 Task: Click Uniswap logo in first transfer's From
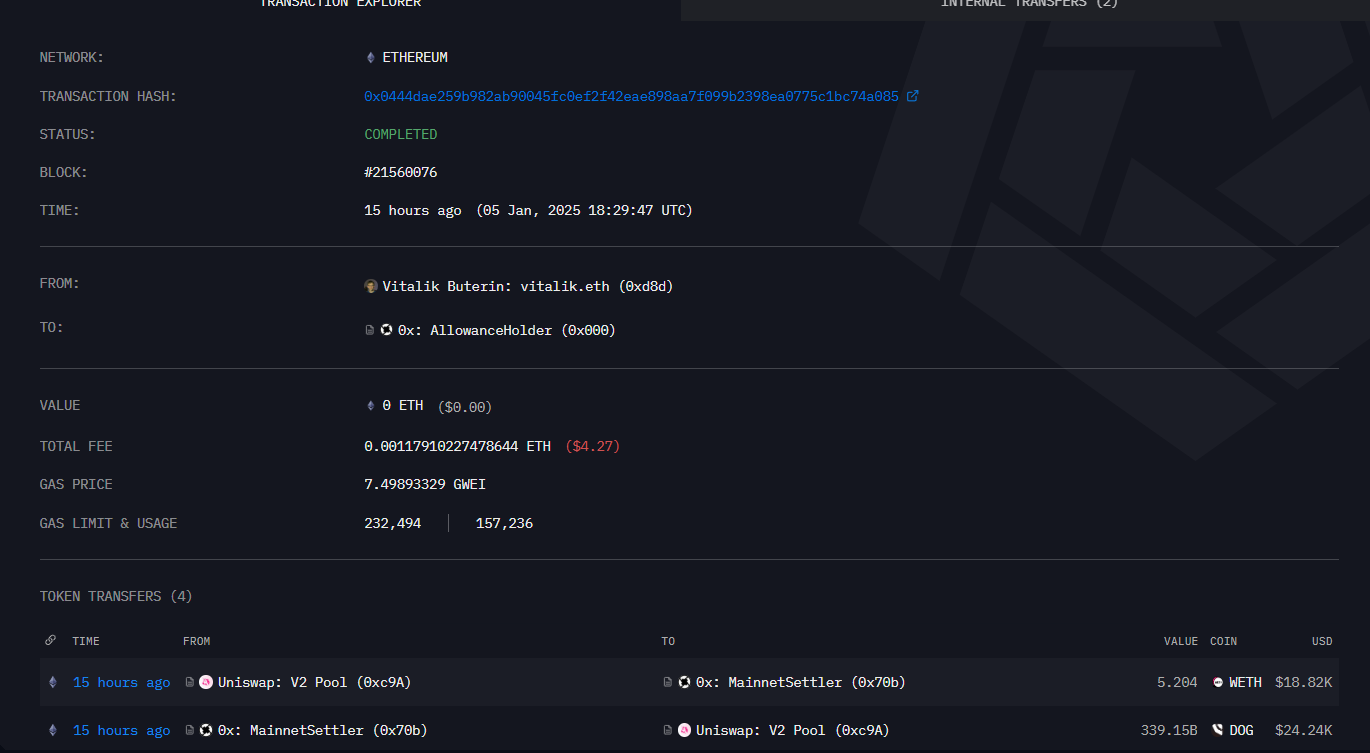pos(206,682)
